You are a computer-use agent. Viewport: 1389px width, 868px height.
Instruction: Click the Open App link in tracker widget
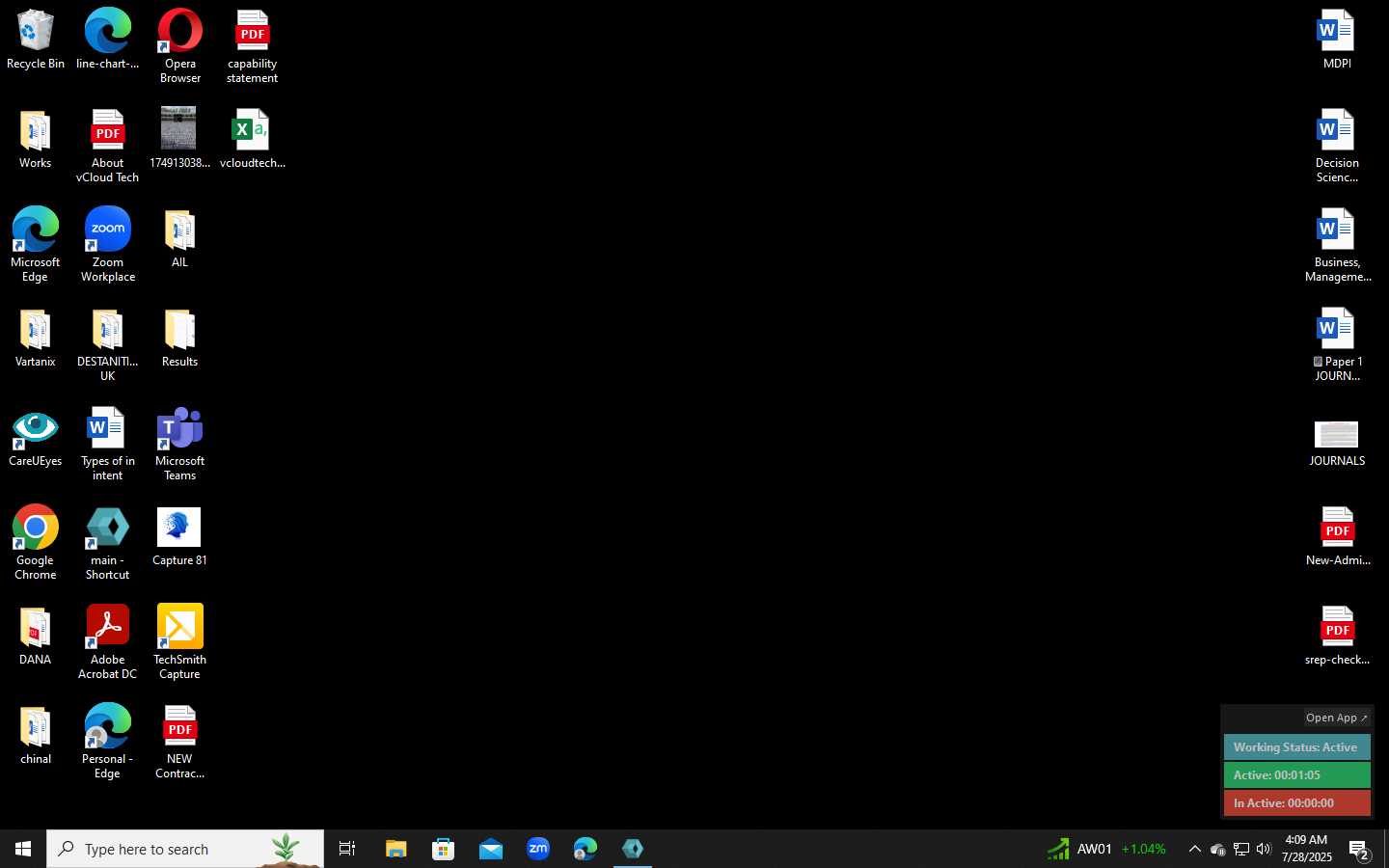[1336, 718]
